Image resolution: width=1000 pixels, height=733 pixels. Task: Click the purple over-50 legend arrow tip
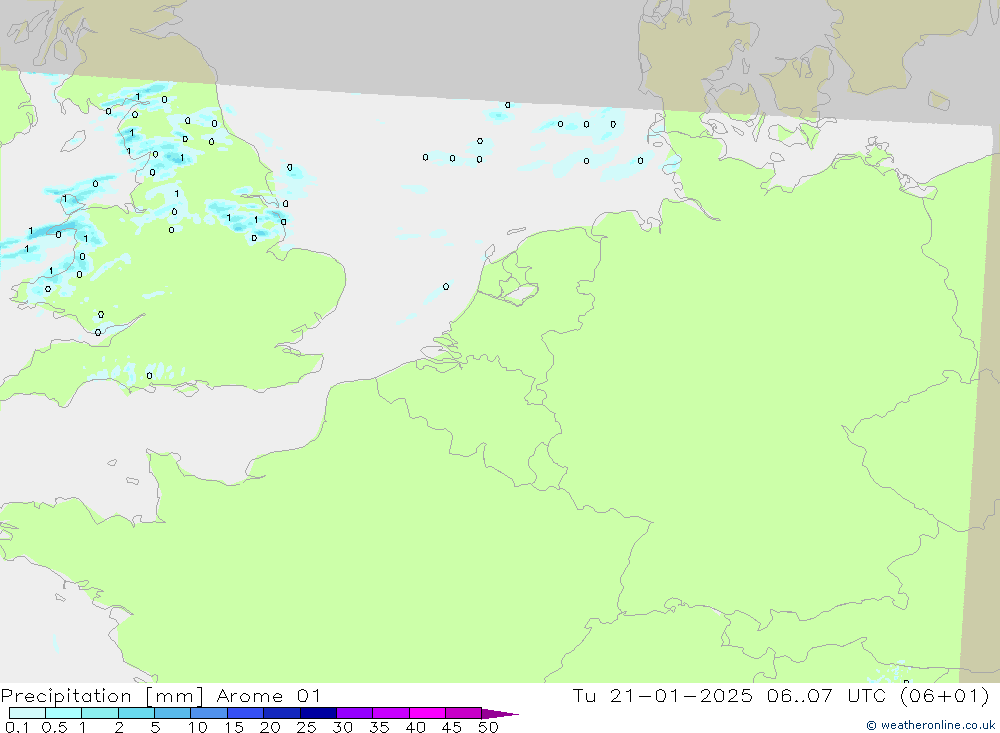(x=500, y=713)
